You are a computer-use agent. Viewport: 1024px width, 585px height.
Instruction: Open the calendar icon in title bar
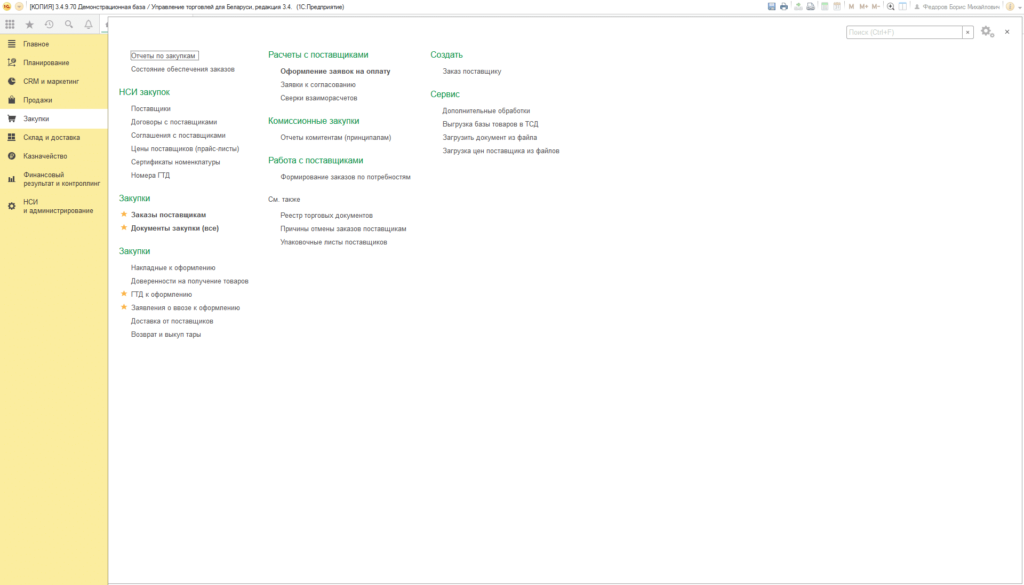point(837,7)
